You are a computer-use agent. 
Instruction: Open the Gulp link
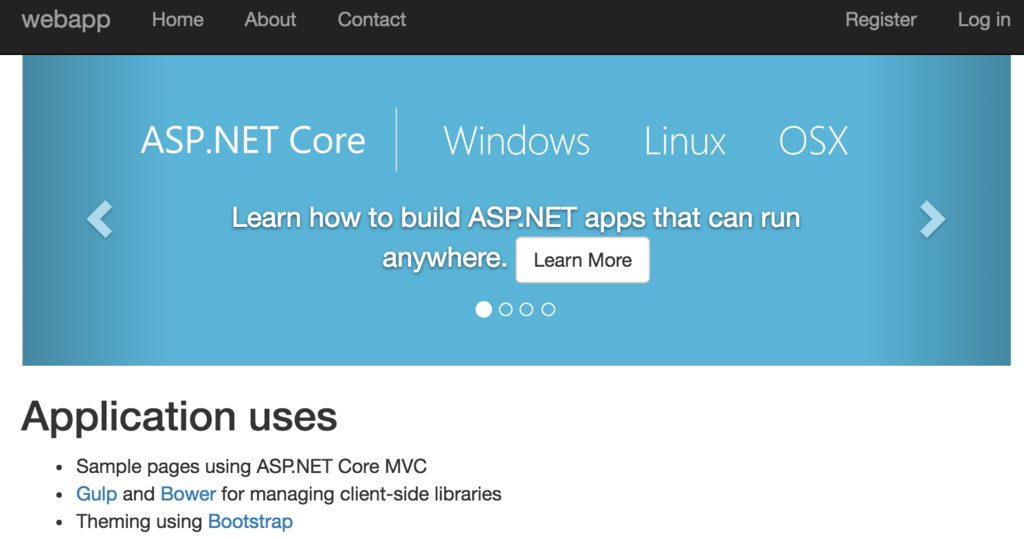click(97, 494)
